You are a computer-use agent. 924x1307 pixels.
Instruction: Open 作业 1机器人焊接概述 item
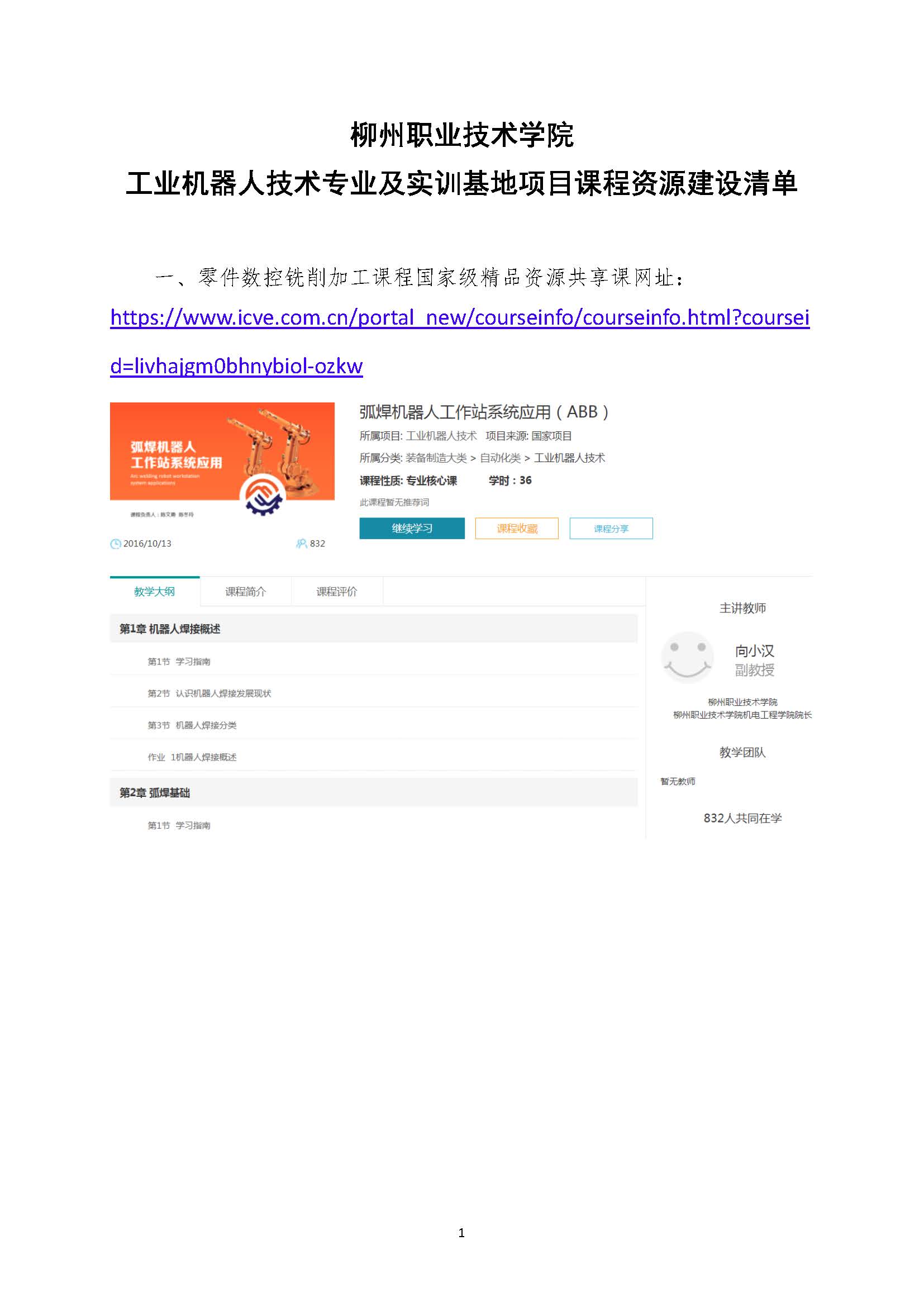[192, 757]
